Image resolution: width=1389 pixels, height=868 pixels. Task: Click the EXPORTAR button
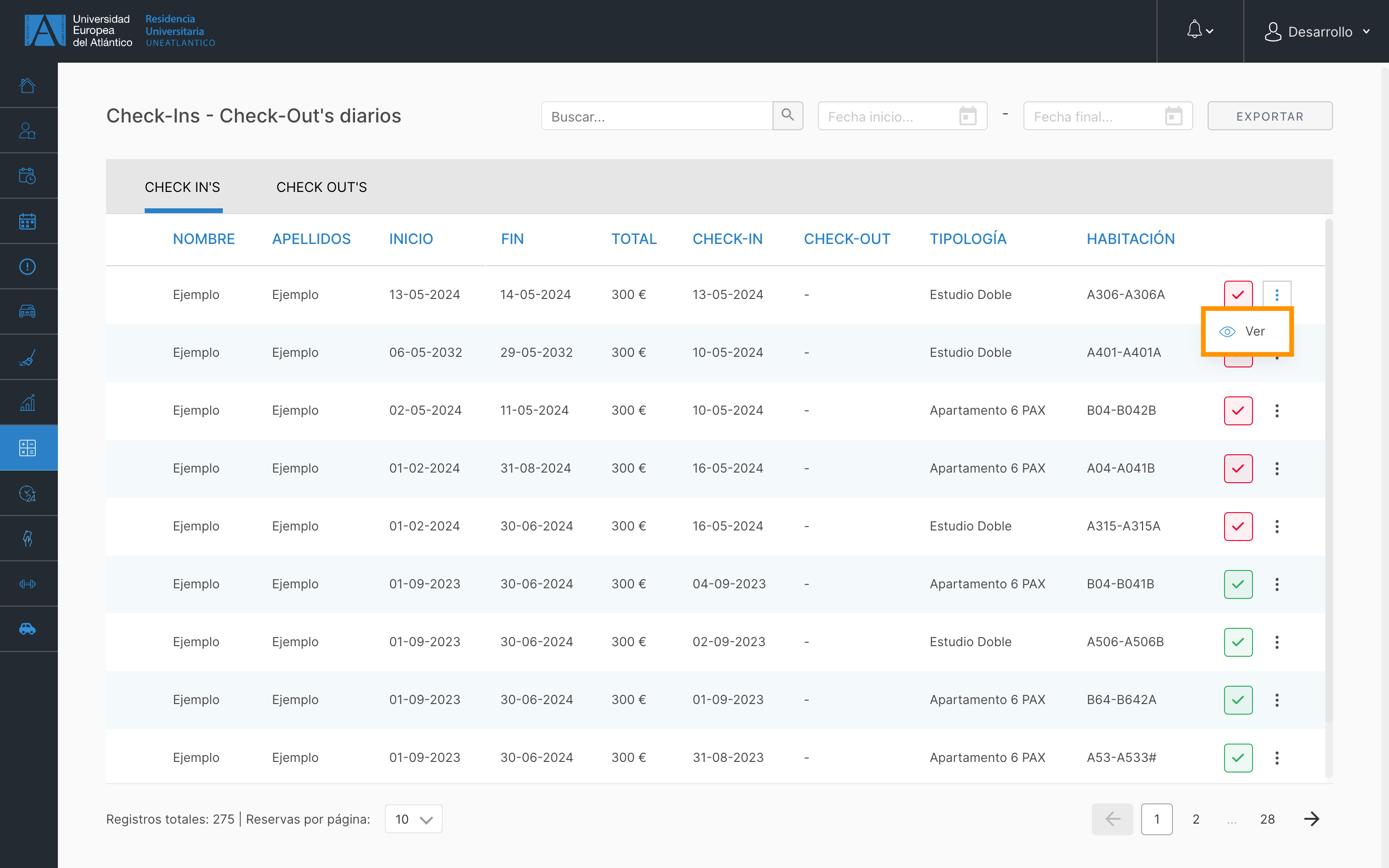click(x=1269, y=116)
